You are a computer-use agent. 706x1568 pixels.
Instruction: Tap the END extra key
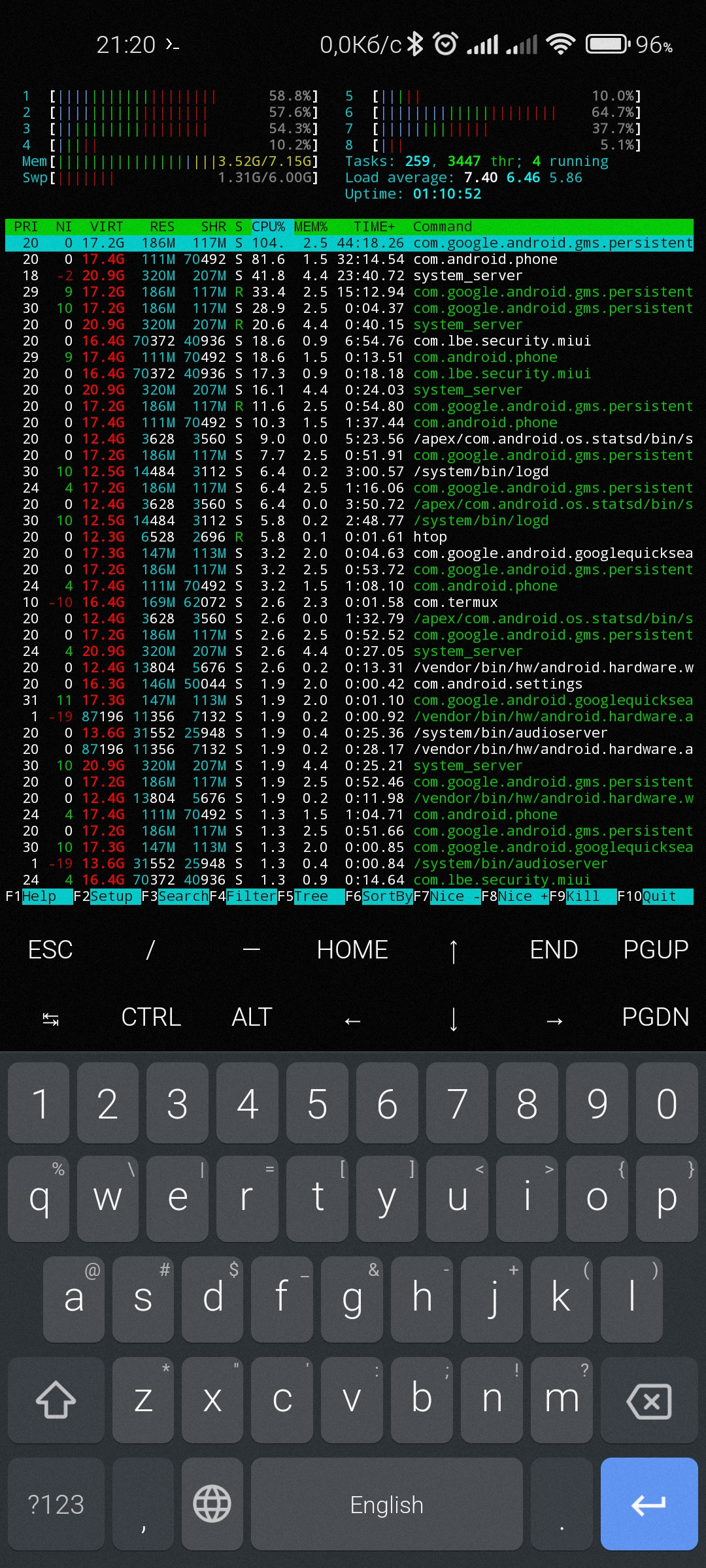click(554, 950)
